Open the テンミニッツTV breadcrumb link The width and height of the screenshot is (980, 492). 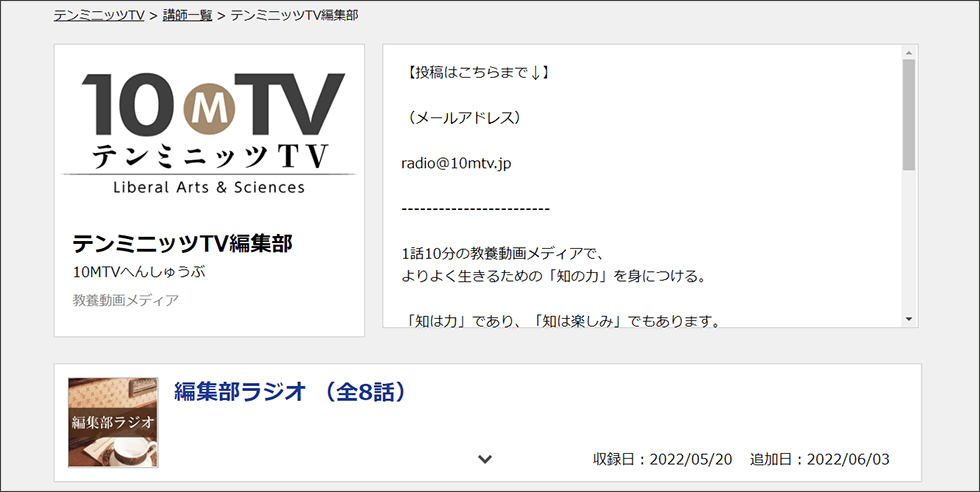coord(99,16)
